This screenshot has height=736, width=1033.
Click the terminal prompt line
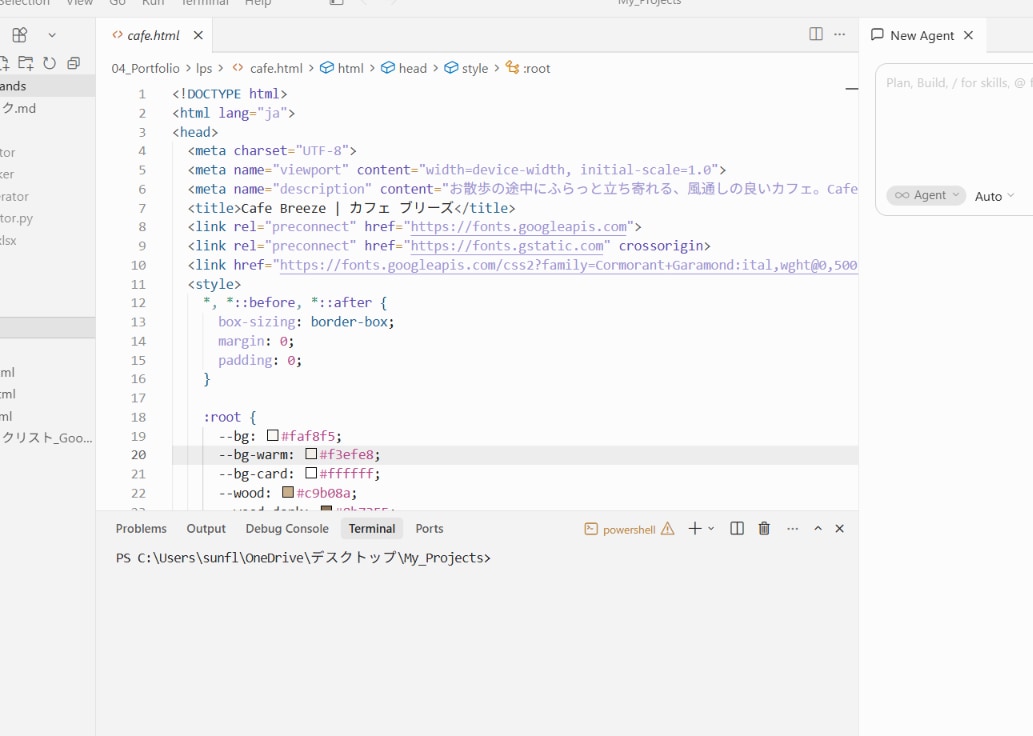(303, 558)
